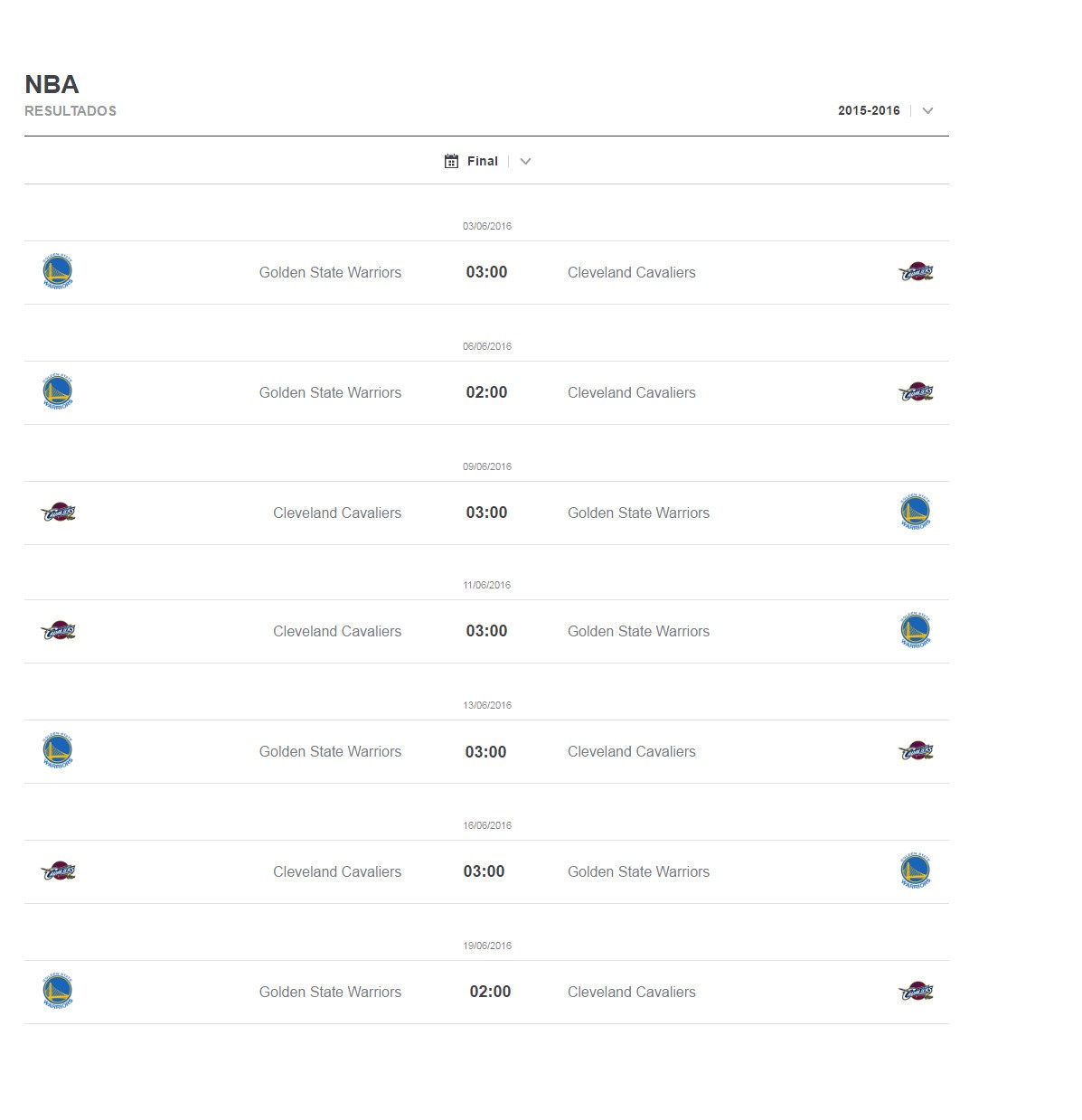Click the NBA heading
Screen dimensions: 1082x1120
52,84
